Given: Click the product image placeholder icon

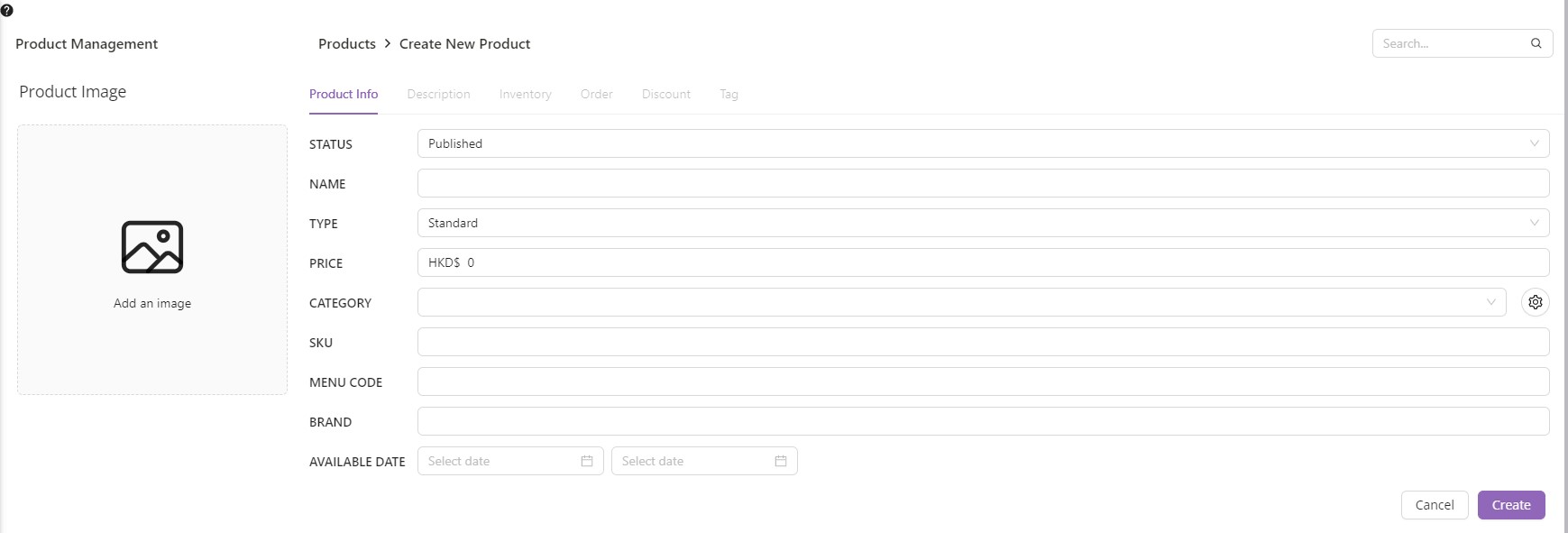Looking at the screenshot, I should pyautogui.click(x=152, y=247).
